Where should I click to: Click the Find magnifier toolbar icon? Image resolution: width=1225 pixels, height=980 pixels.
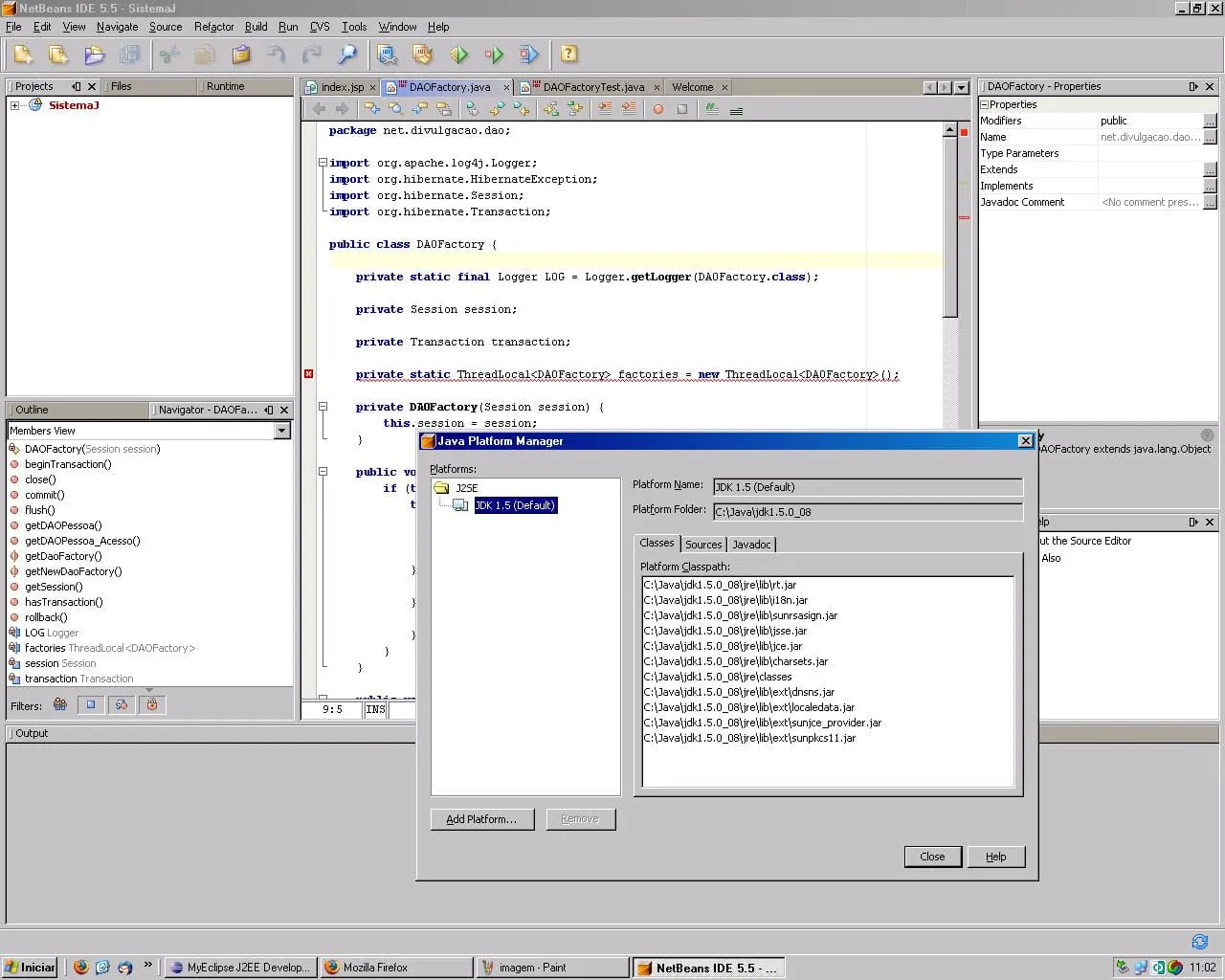point(347,55)
